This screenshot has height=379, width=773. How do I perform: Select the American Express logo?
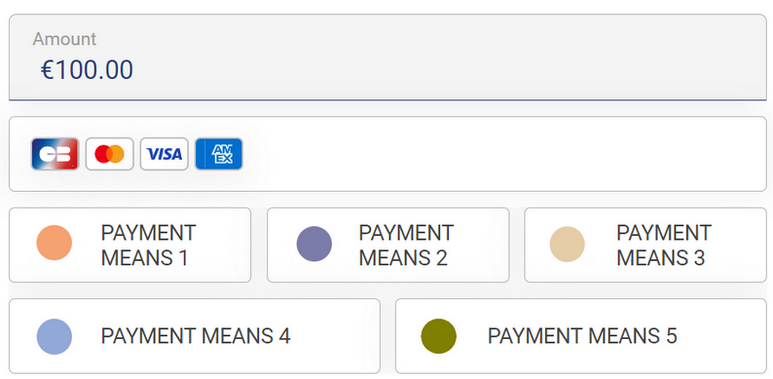219,154
